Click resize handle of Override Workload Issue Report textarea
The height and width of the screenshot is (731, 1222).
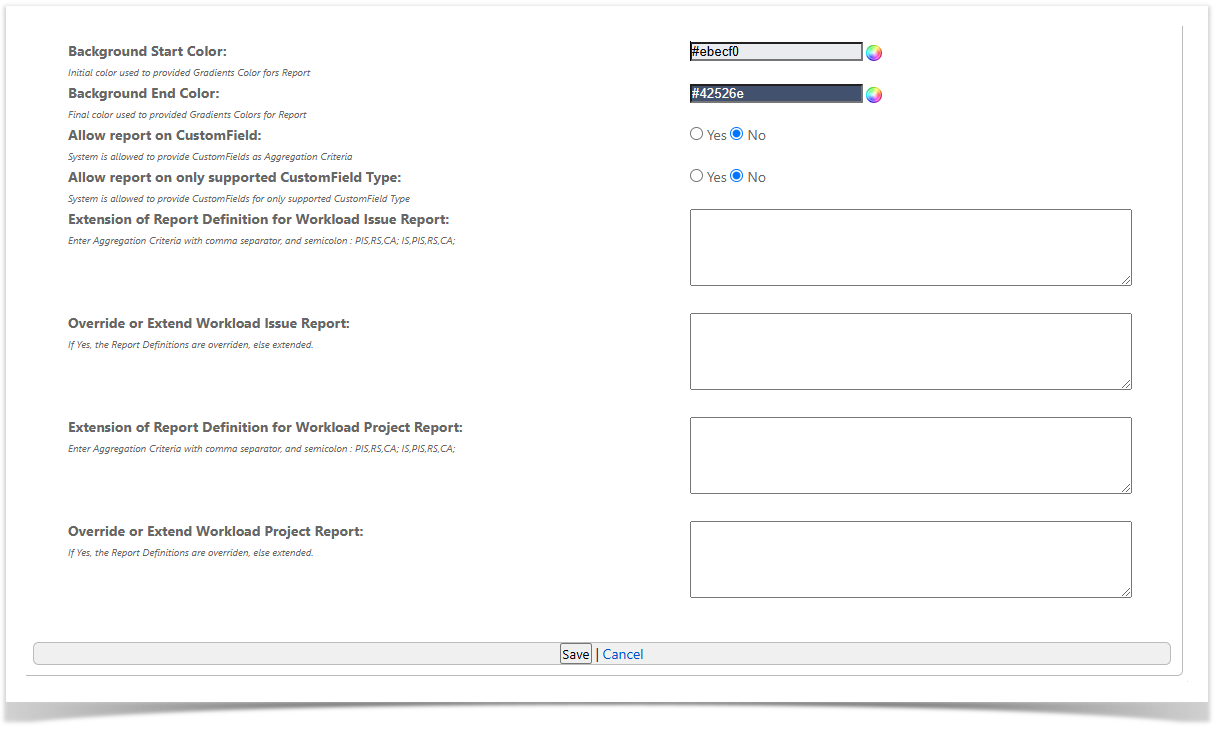pos(1126,384)
